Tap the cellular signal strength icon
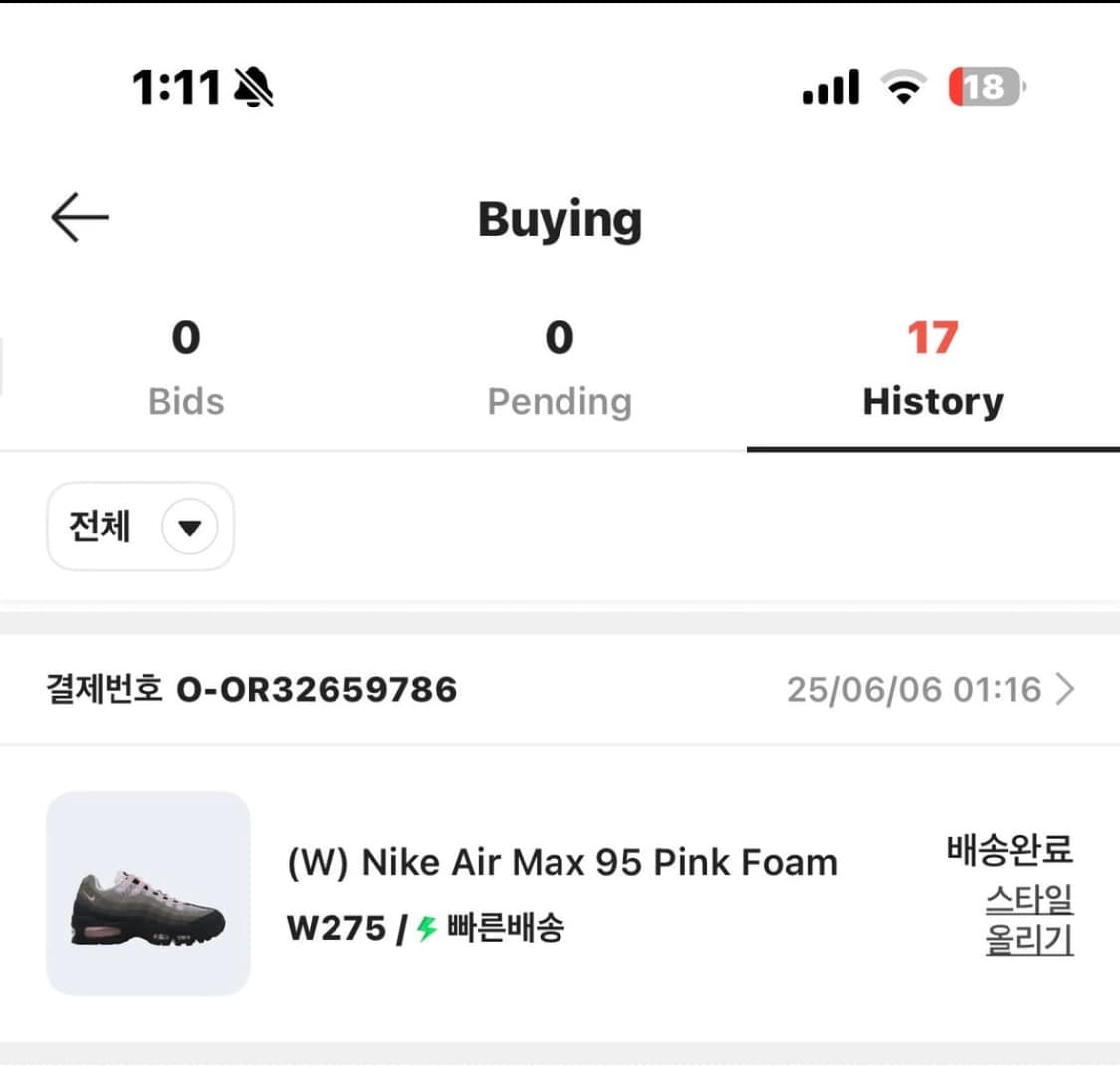The width and height of the screenshot is (1120, 1067). (x=830, y=88)
